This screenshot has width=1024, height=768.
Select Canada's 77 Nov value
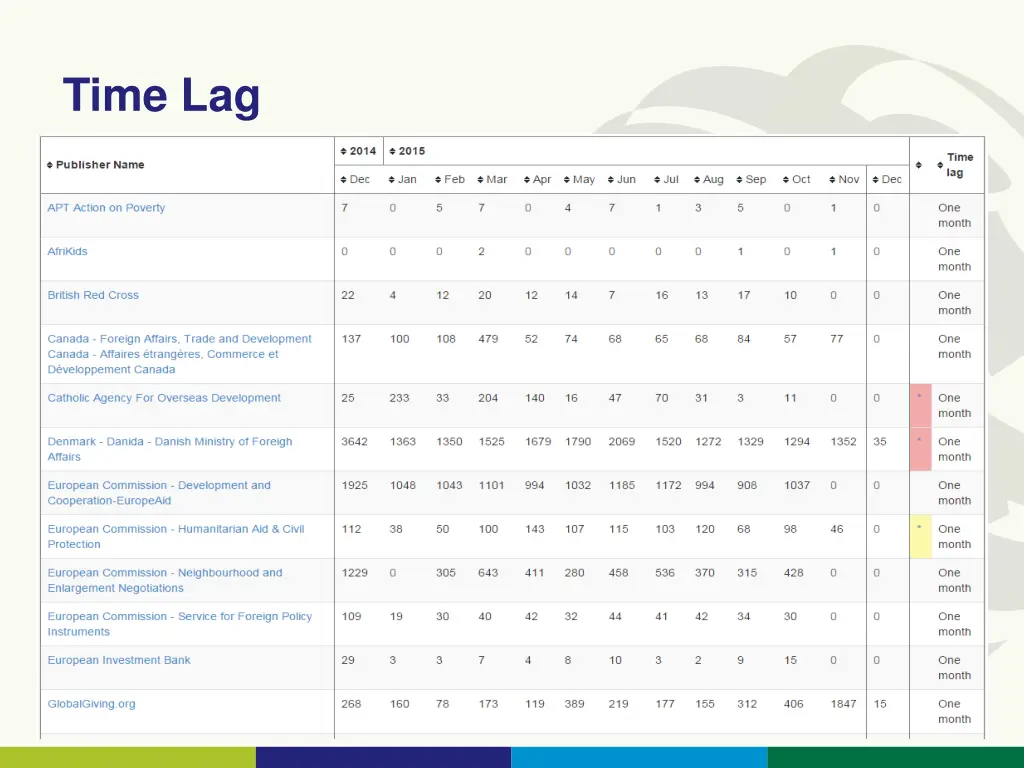click(x=837, y=339)
